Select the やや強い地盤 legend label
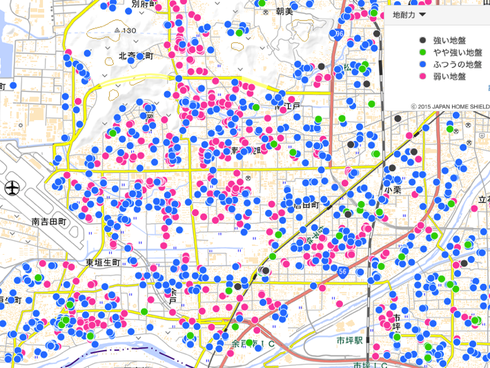This screenshot has width=490, height=368. coord(458,52)
